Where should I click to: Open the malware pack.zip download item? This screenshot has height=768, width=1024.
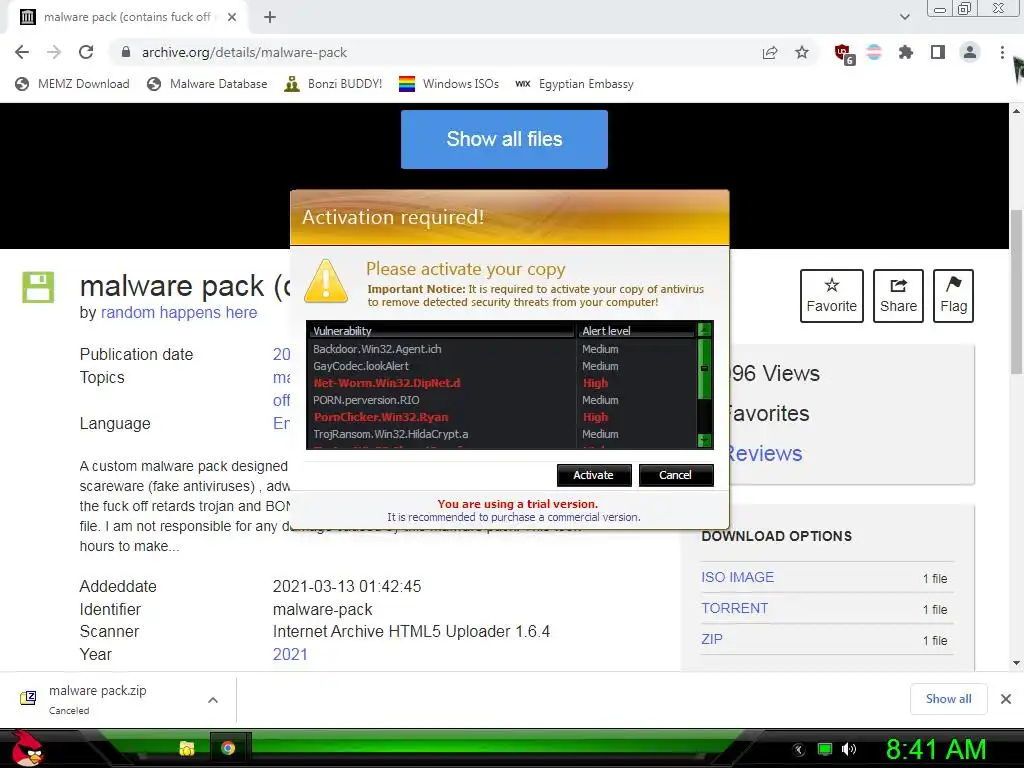(98, 699)
